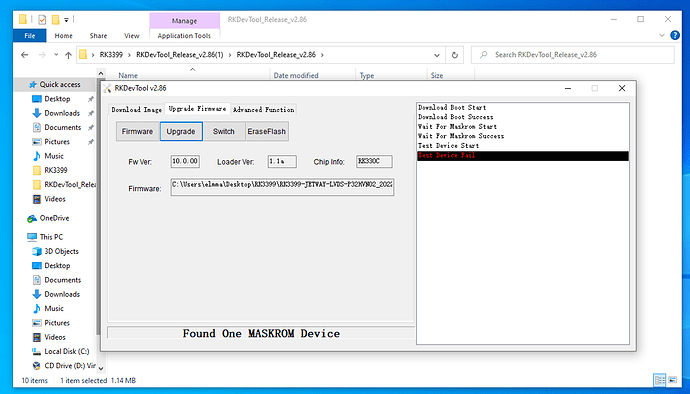Click the Firmware path field
The height and width of the screenshot is (394, 690).
pos(282,187)
